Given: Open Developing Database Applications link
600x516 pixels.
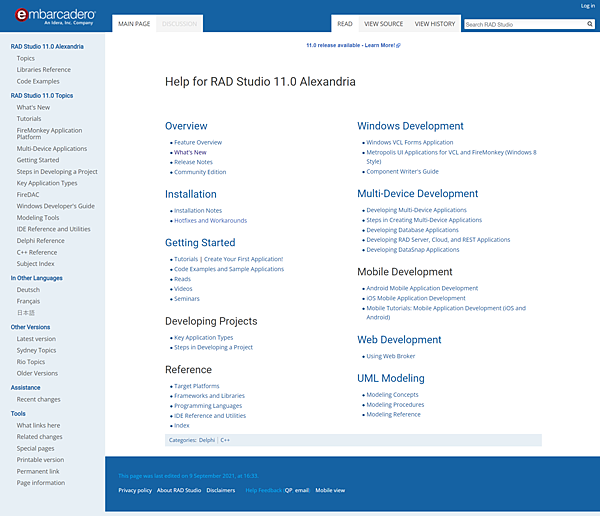Looking at the screenshot, I should point(412,230).
